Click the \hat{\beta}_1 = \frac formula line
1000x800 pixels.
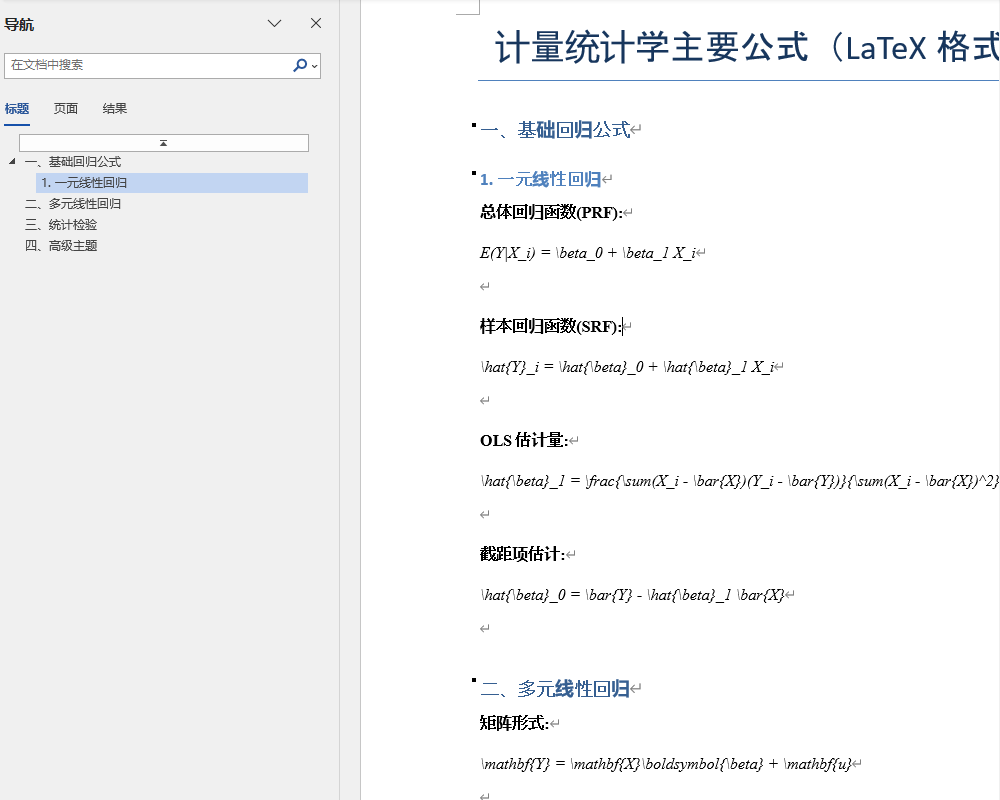tap(740, 481)
